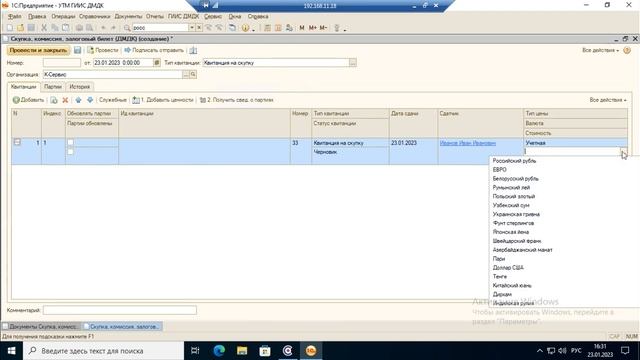Viewport: 640px width, 360px height.
Task: Select Тенге from currency list
Action: click(x=500, y=277)
